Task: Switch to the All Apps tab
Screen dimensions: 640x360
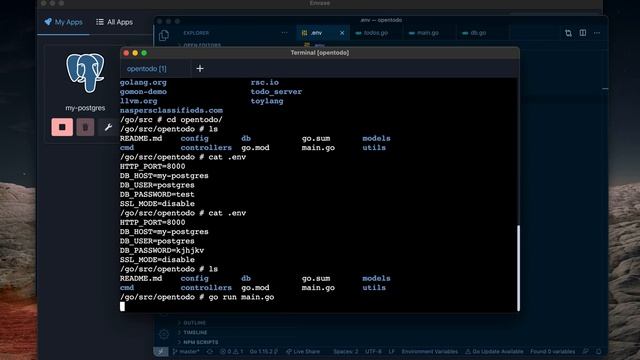Action: pyautogui.click(x=114, y=22)
